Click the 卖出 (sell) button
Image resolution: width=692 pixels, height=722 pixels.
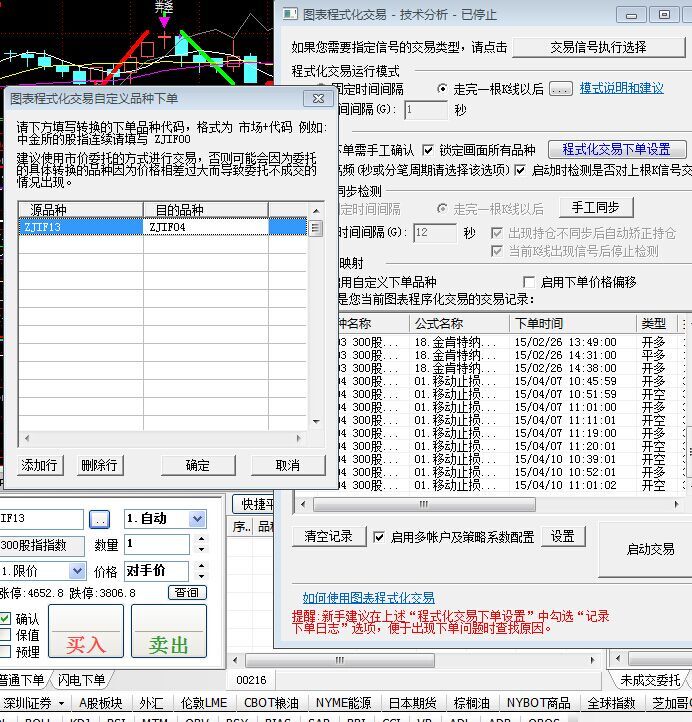pos(168,643)
